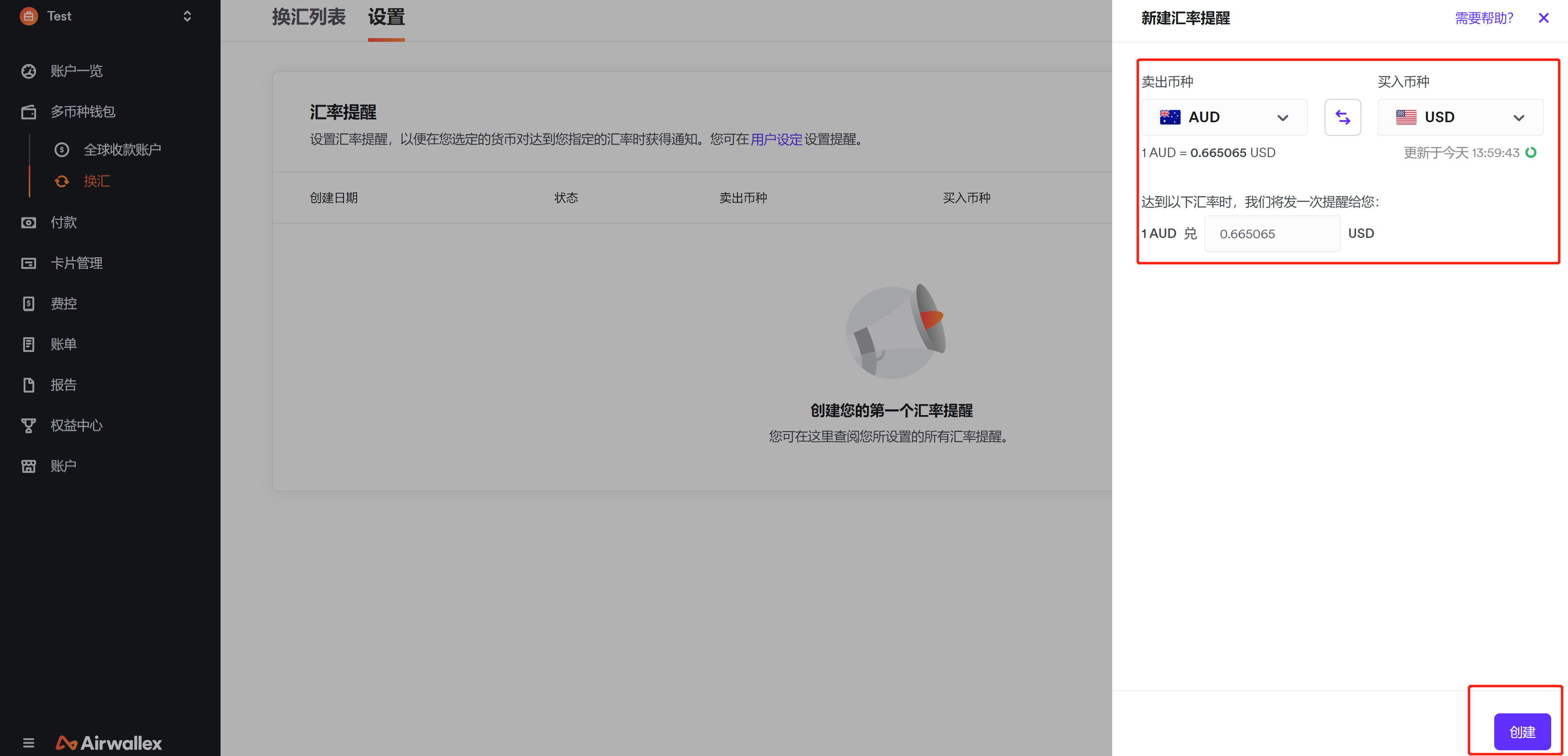The image size is (1568, 756).
Task: Click the 权益中心 trophy icon
Action: (x=29, y=425)
